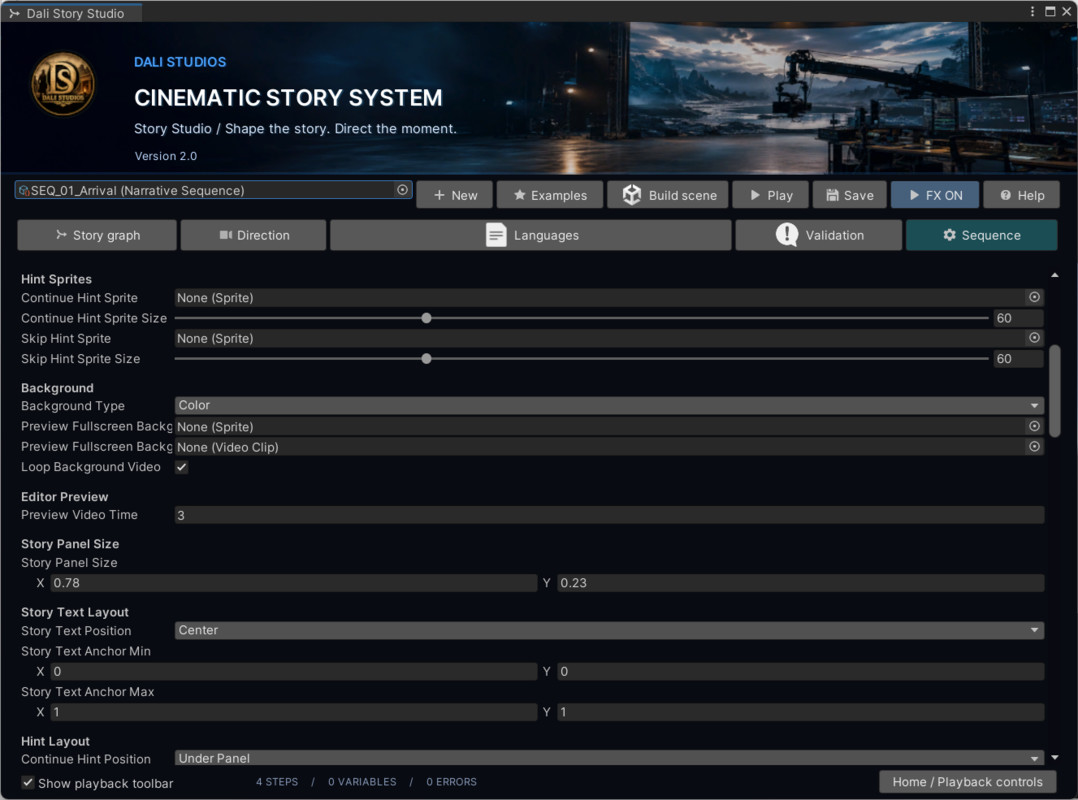1078x800 pixels.
Task: Edit Story Text Anchor Min Y field
Action: [800, 671]
